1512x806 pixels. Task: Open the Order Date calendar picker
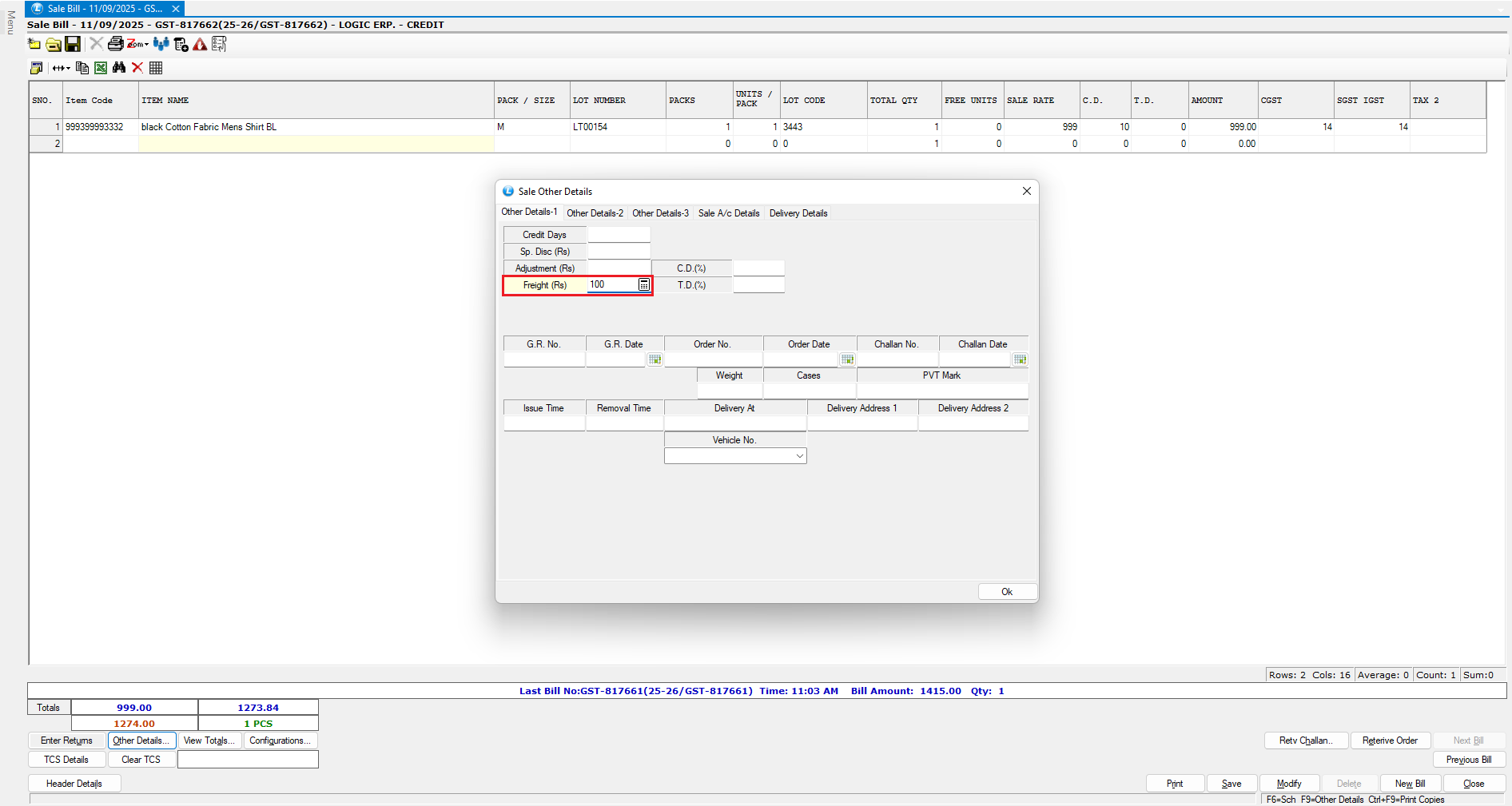click(x=847, y=359)
